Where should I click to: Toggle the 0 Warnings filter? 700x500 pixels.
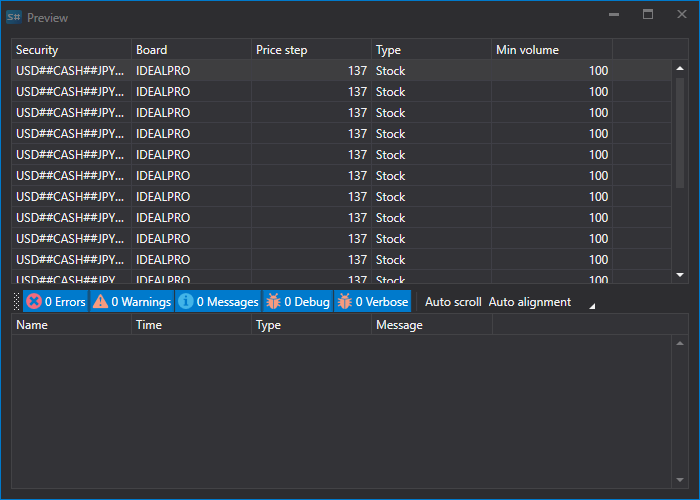(x=132, y=302)
